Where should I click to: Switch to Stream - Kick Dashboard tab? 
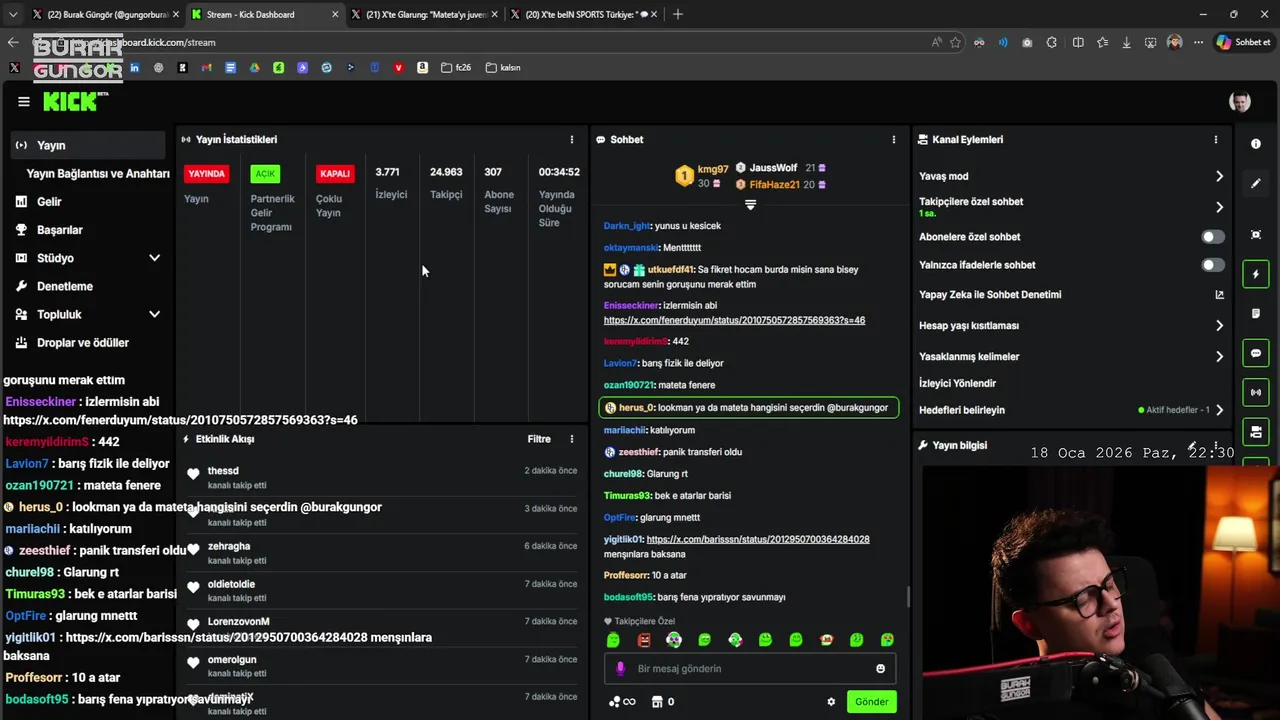pos(264,14)
